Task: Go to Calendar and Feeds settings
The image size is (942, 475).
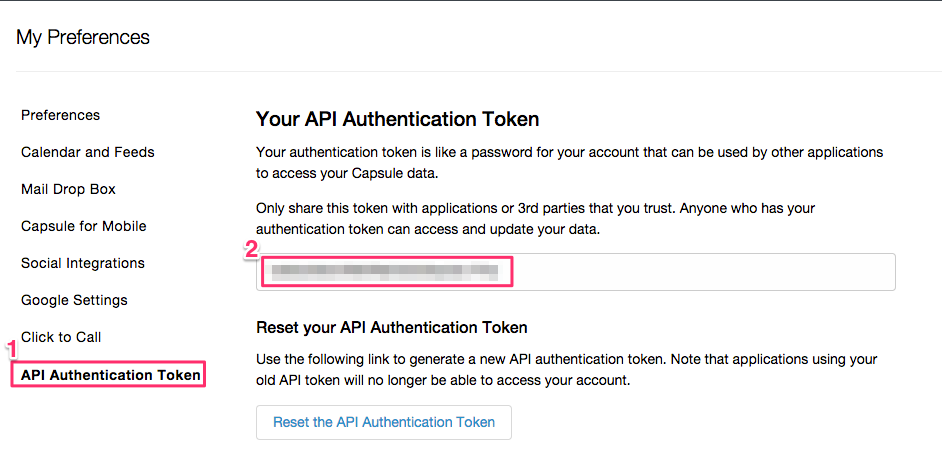Action: [x=88, y=152]
